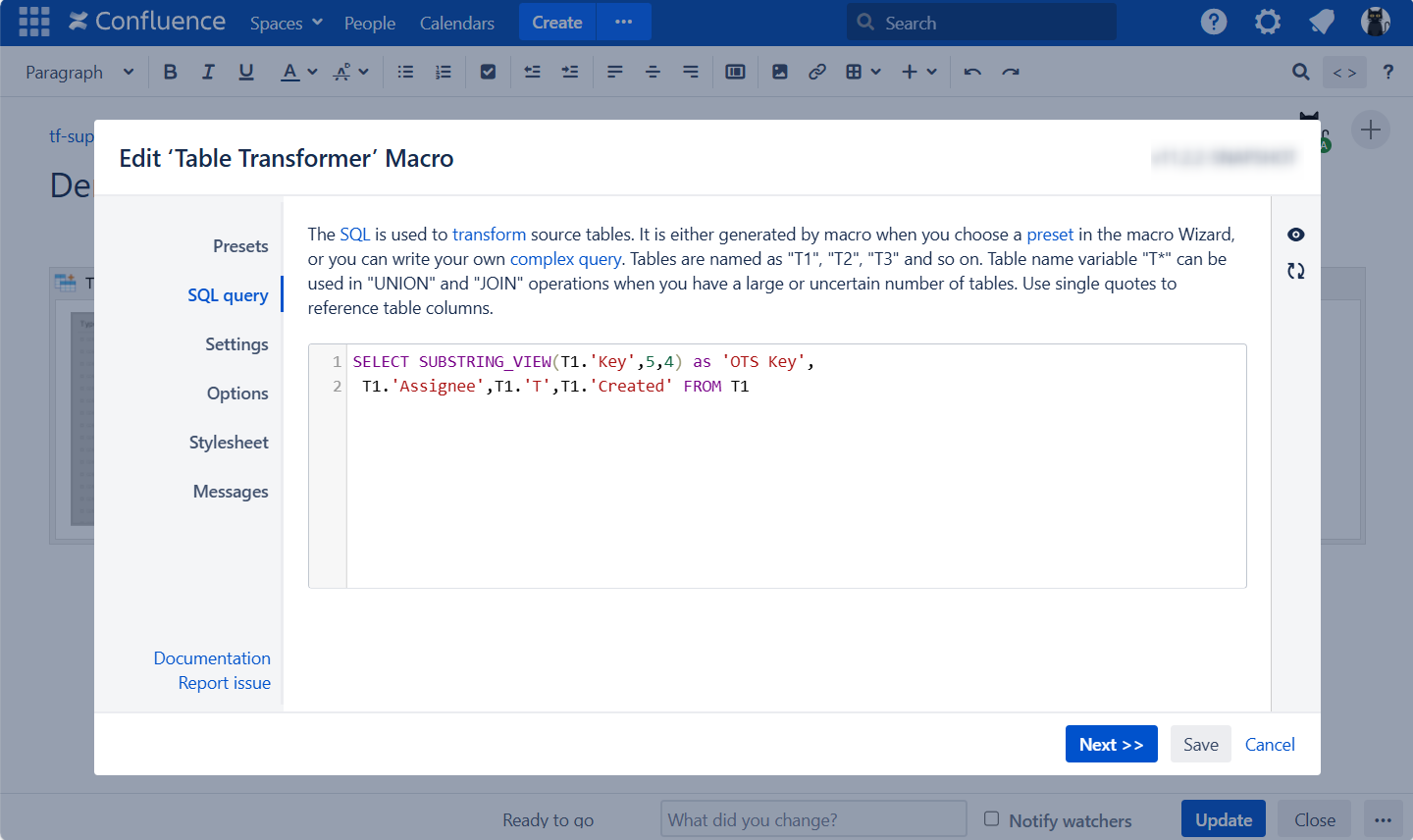Open the app switcher grid icon

(x=34, y=22)
